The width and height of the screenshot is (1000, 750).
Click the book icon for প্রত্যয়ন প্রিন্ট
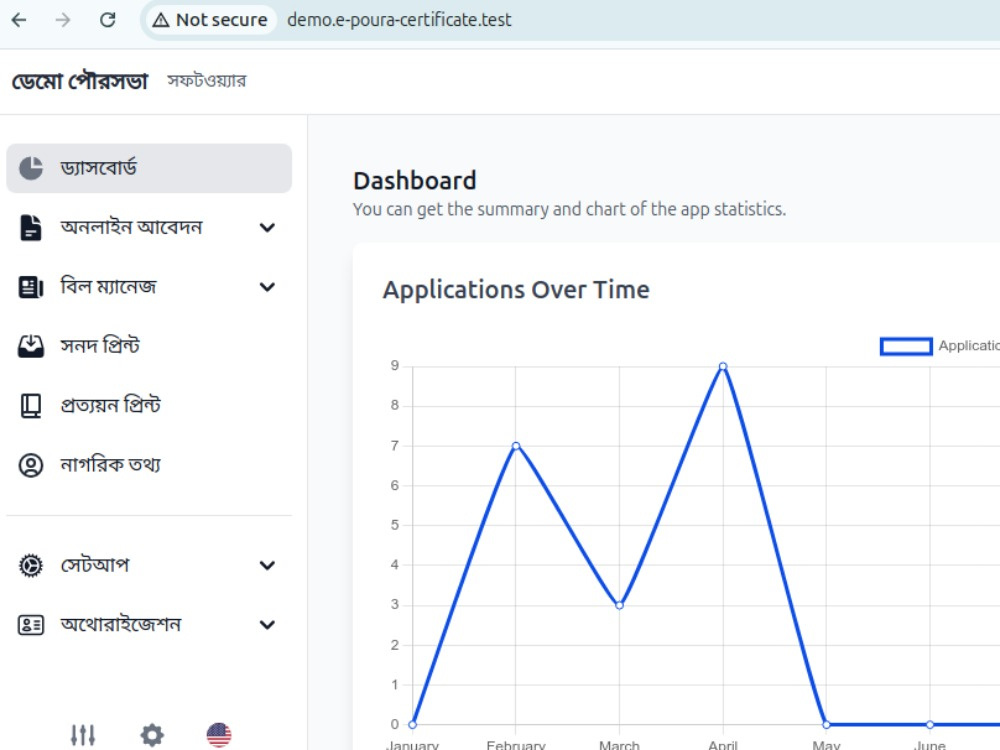pyautogui.click(x=31, y=406)
